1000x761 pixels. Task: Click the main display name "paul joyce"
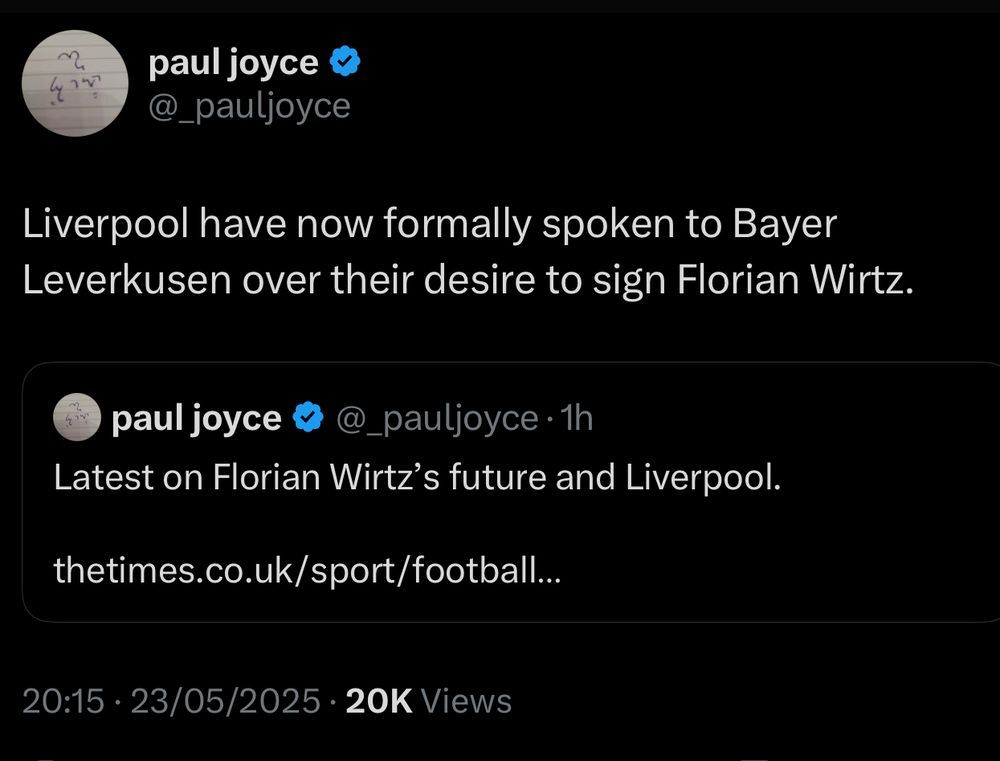tap(233, 64)
